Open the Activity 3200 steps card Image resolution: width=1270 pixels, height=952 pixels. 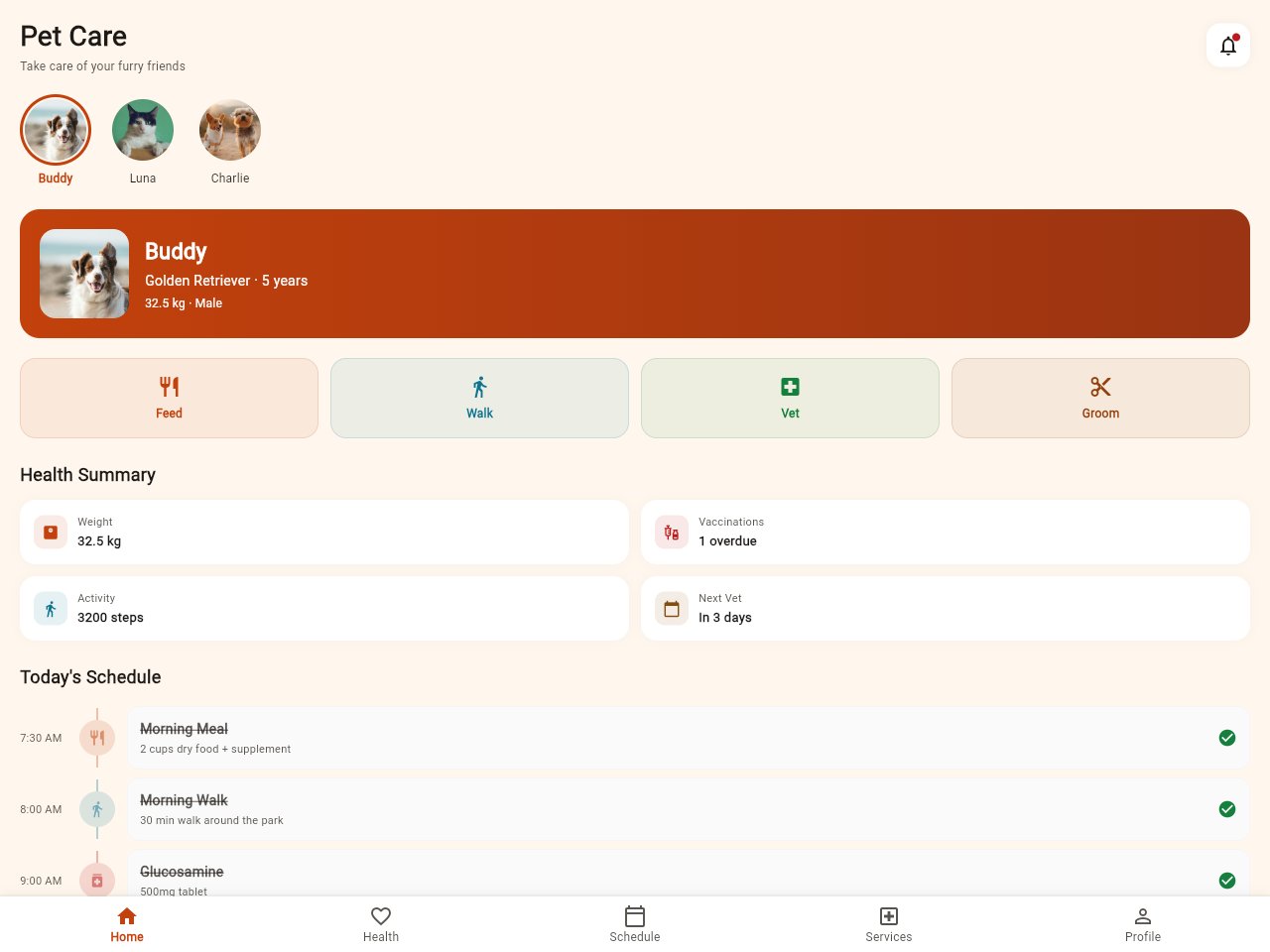pos(324,609)
